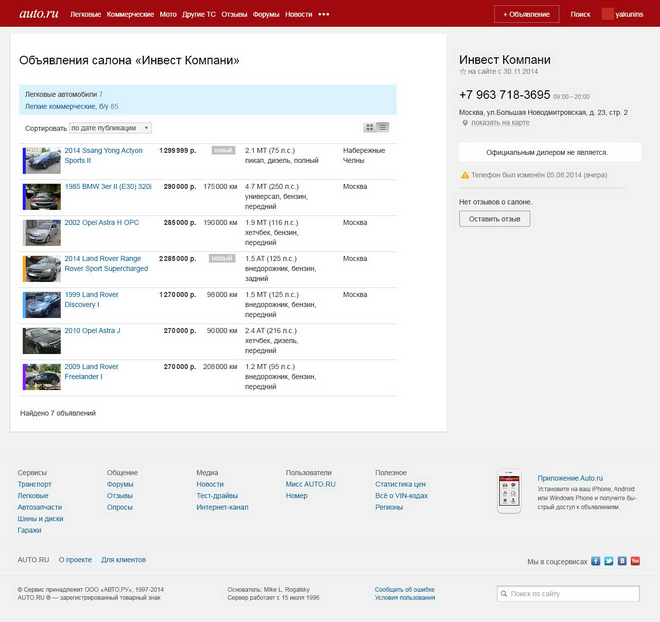The width and height of the screenshot is (660, 622).
Task: Click the + Объявление button
Action: 527,14
